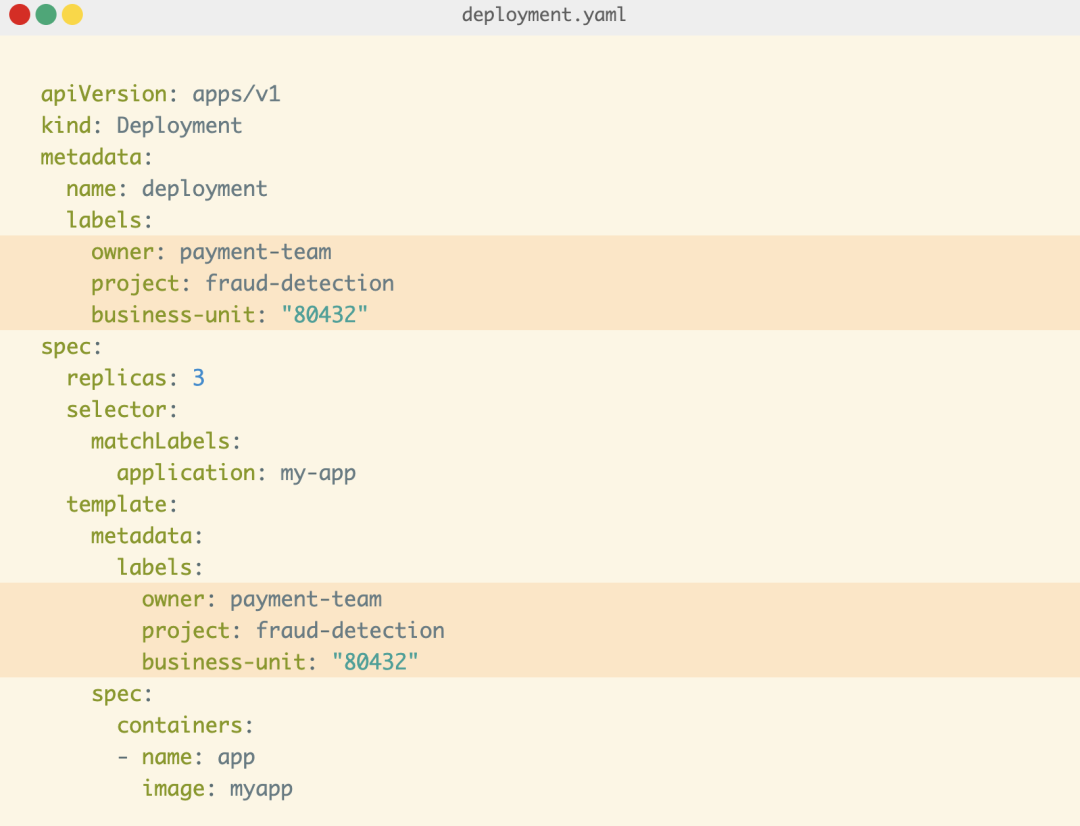Select the container name value app
The height and width of the screenshot is (826, 1080).
tap(236, 757)
